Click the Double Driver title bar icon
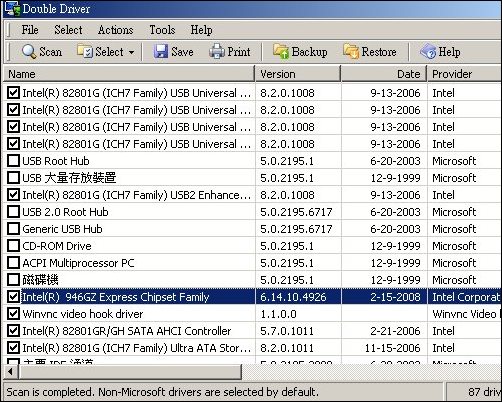Image resolution: width=502 pixels, height=402 pixels. 12,8
